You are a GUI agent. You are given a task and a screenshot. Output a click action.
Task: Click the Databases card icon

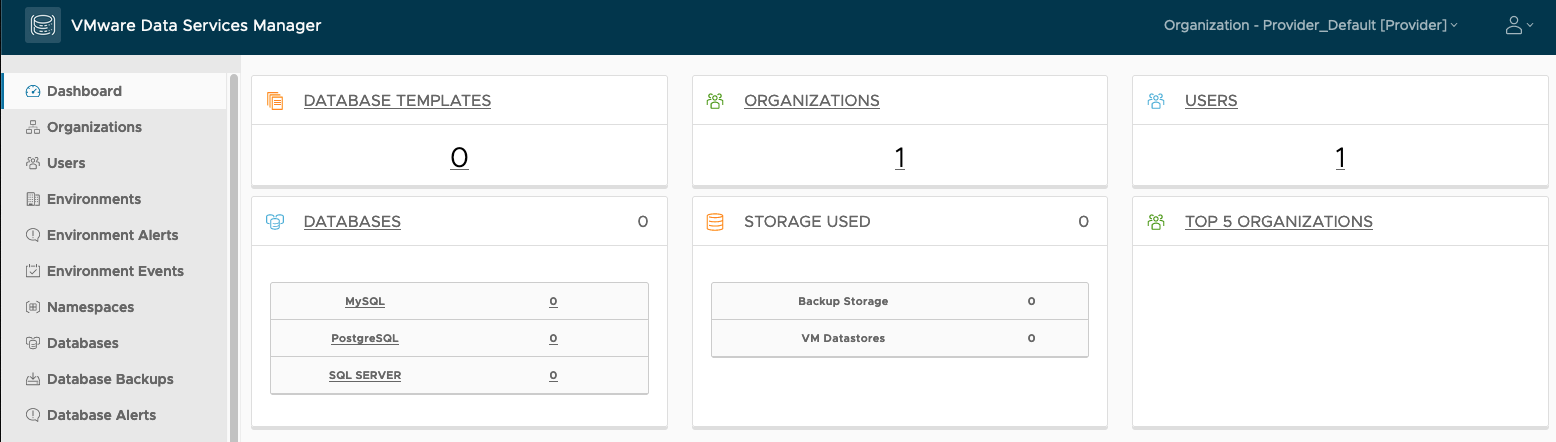click(276, 222)
